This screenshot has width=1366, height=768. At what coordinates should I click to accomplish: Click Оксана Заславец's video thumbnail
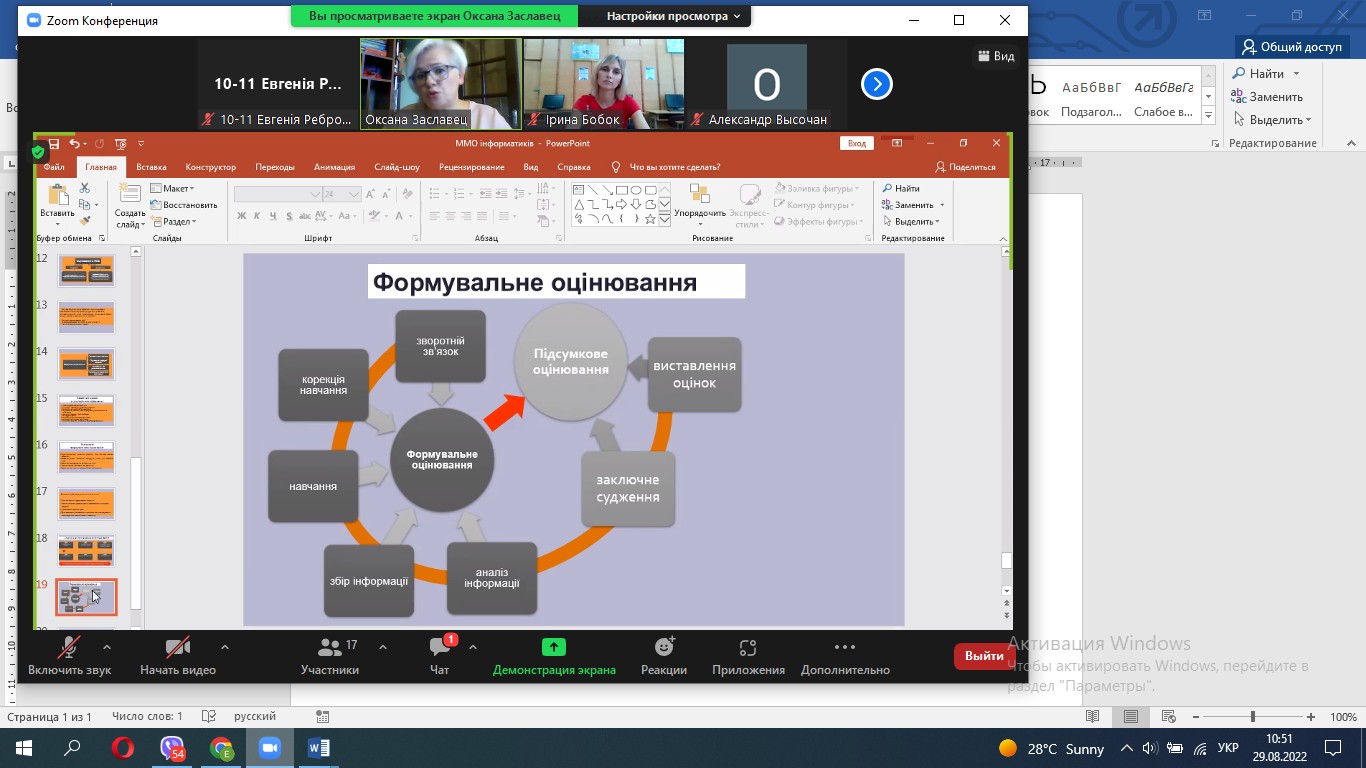440,84
